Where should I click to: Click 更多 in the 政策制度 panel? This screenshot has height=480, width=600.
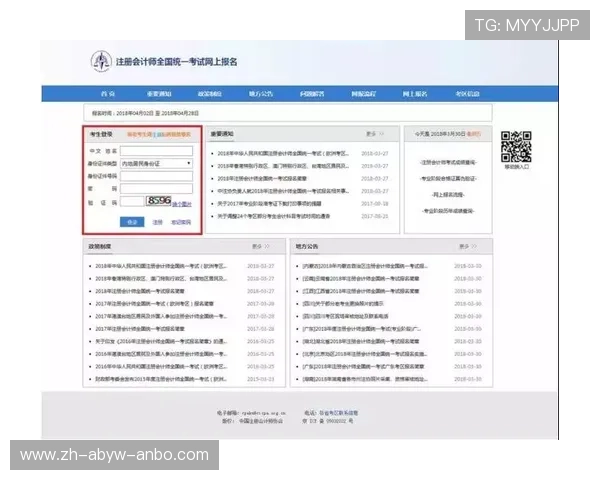(256, 245)
